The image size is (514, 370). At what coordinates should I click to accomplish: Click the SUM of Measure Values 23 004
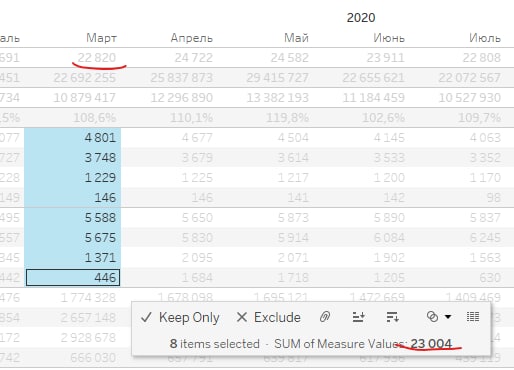pos(363,344)
